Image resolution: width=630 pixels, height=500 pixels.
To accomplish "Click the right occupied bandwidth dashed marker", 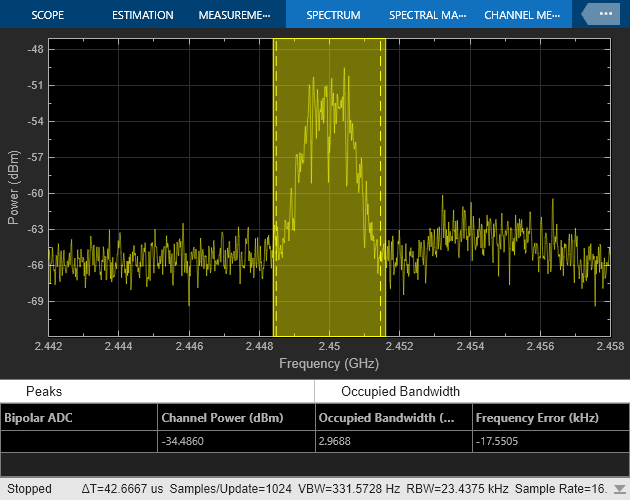I will point(383,190).
